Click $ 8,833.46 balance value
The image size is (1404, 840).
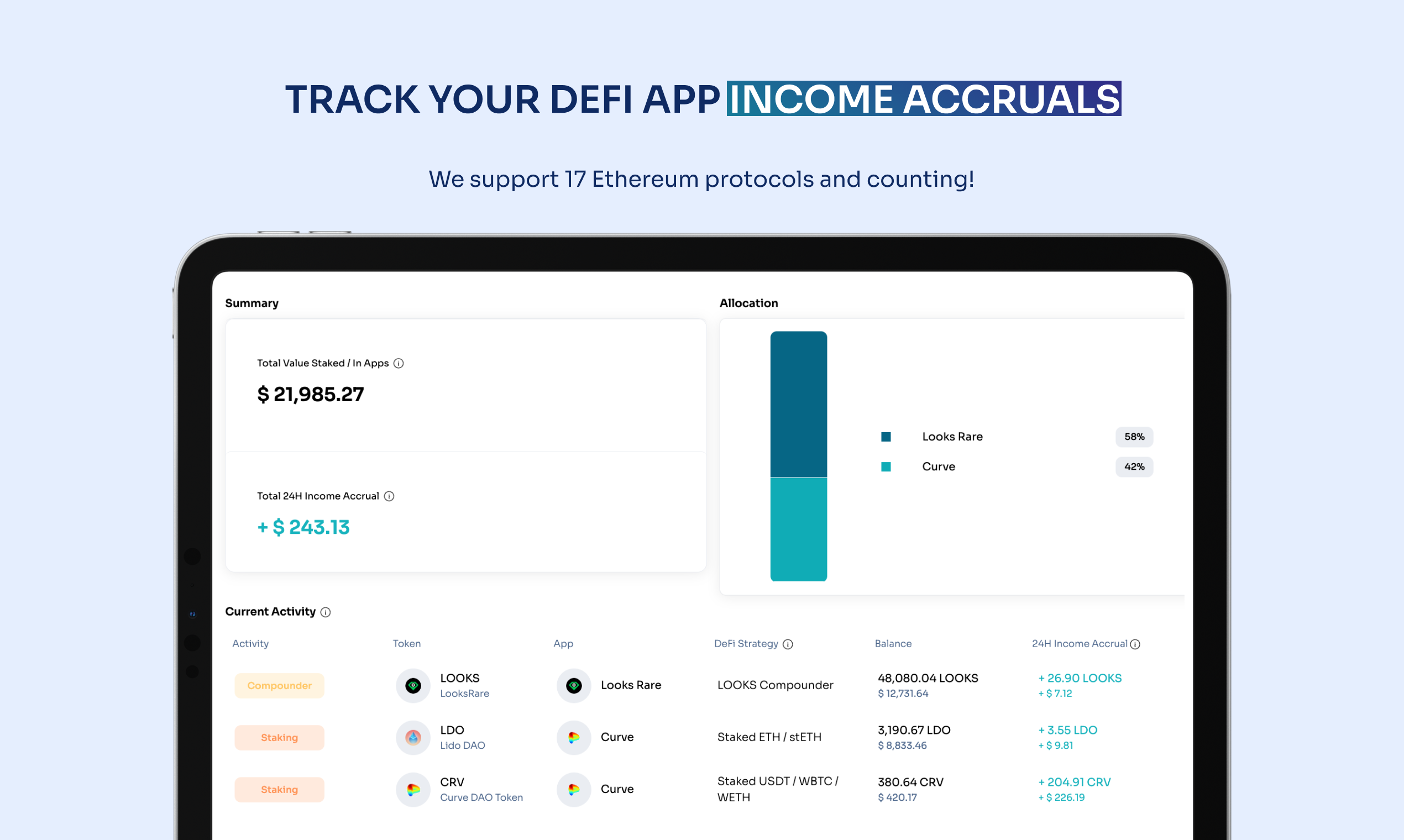902,746
